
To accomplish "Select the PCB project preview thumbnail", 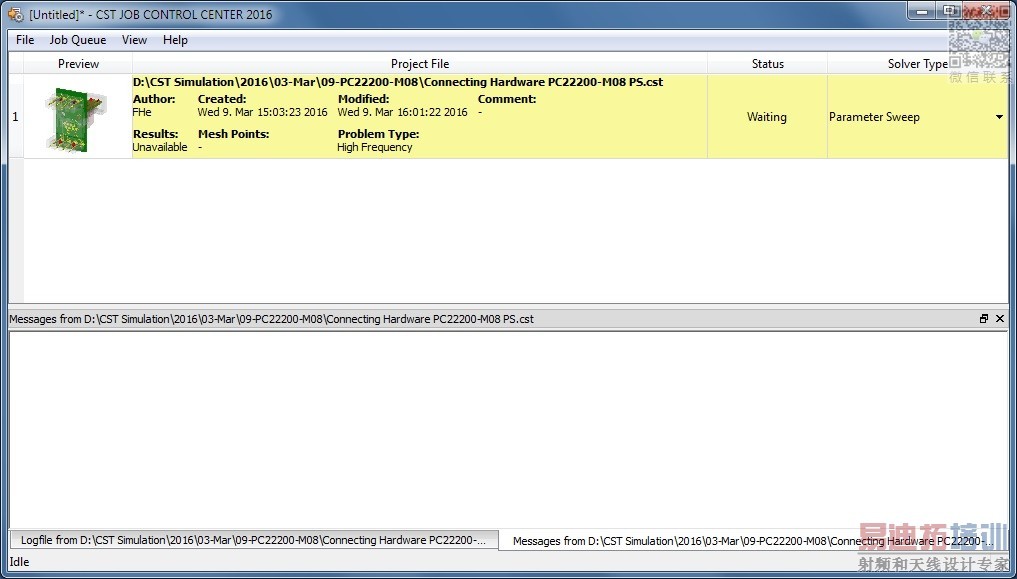I will coord(75,119).
